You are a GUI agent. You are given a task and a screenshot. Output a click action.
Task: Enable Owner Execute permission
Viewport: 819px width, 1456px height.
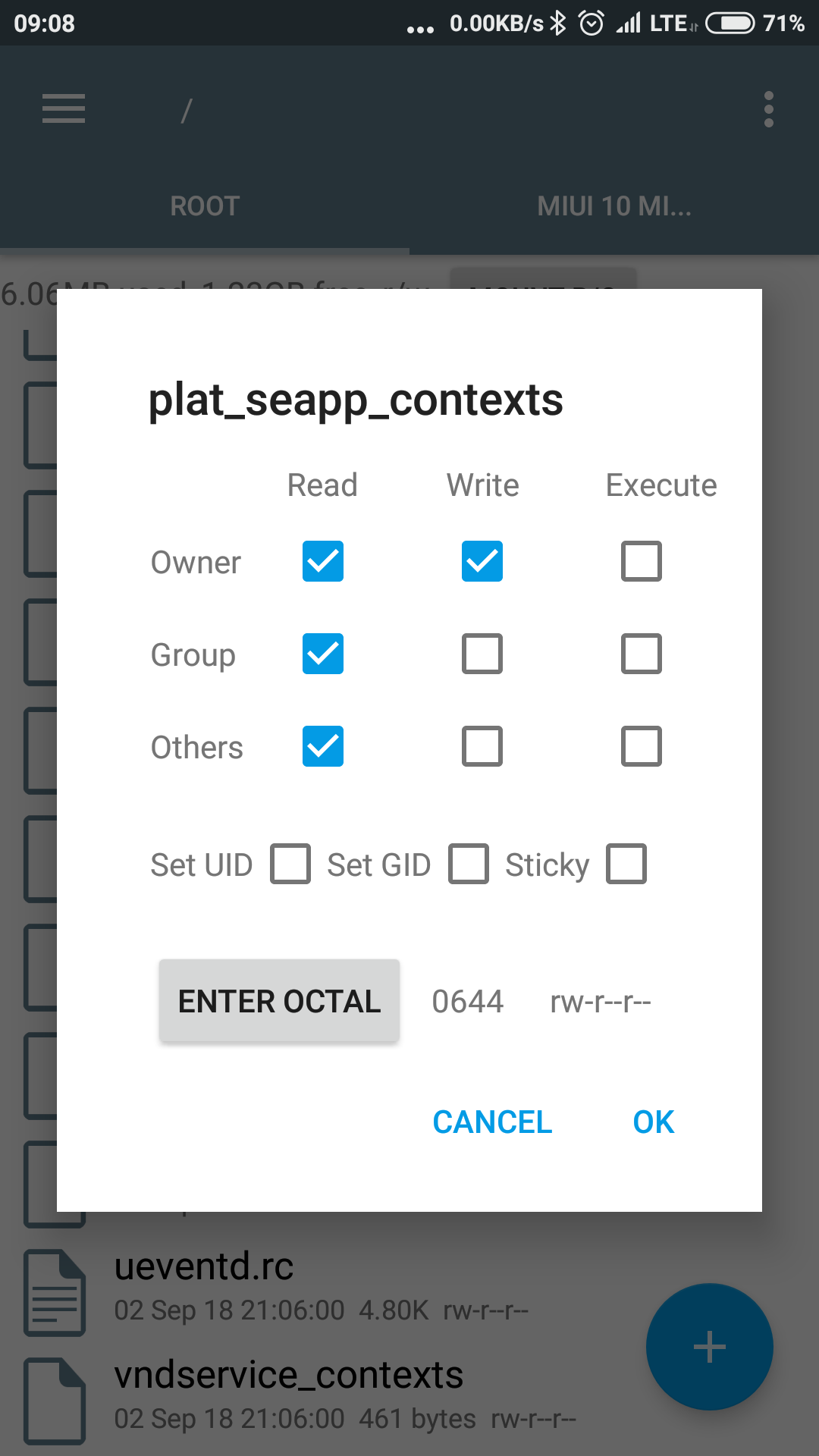pyautogui.click(x=642, y=561)
